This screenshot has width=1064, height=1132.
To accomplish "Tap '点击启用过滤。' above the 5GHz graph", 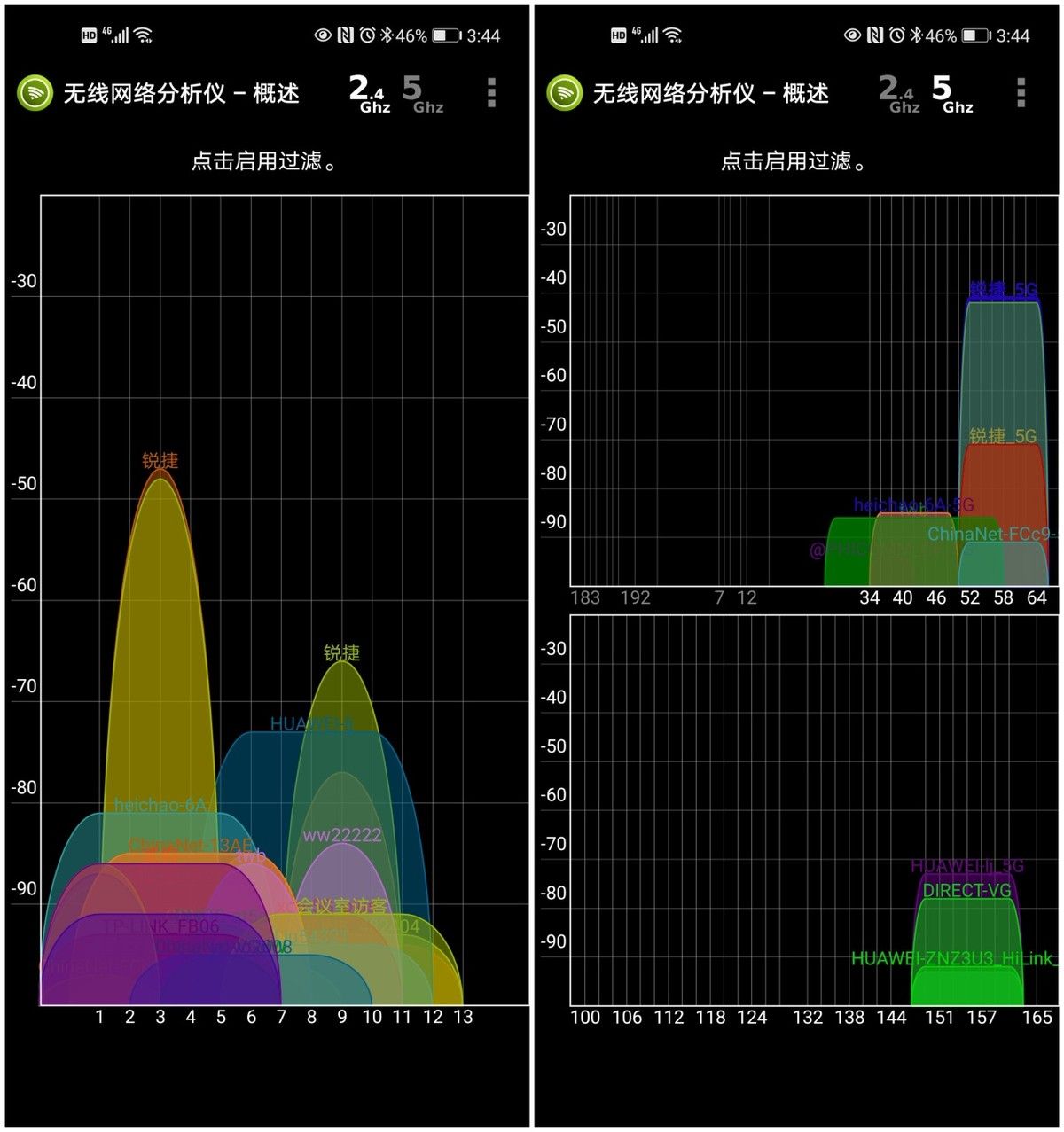I will (794, 161).
